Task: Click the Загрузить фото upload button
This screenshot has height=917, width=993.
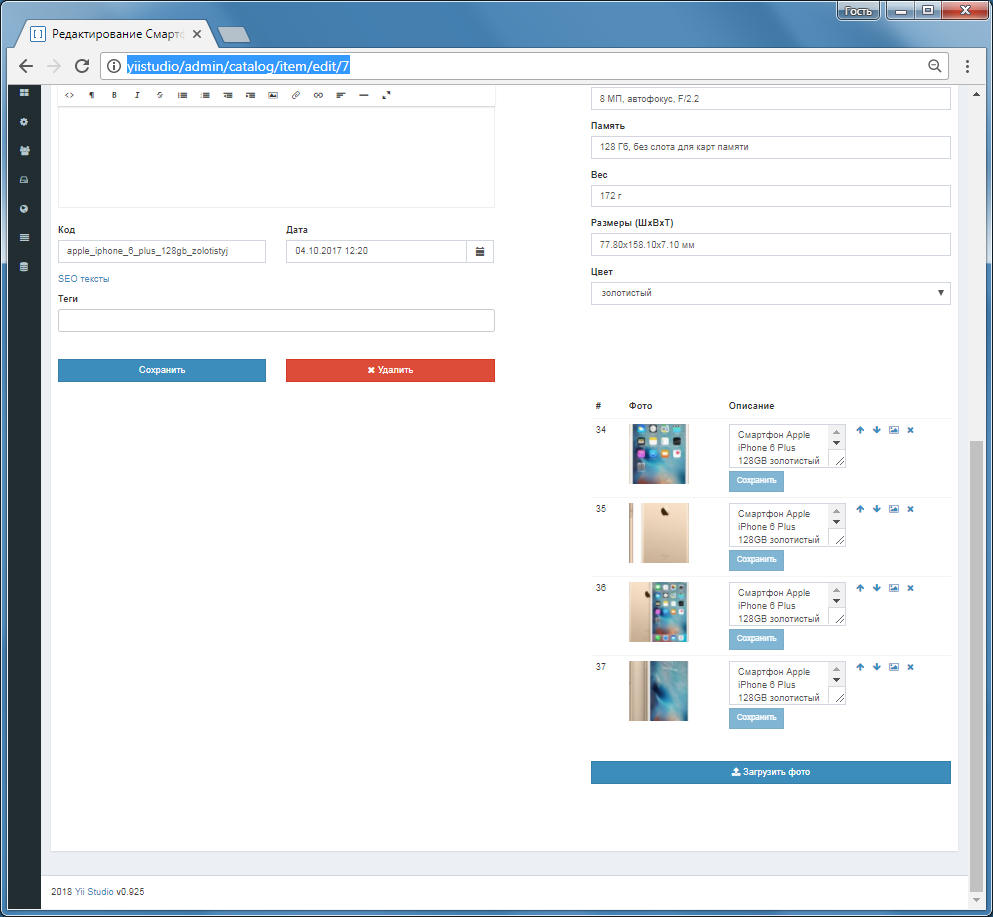Action: pos(771,773)
